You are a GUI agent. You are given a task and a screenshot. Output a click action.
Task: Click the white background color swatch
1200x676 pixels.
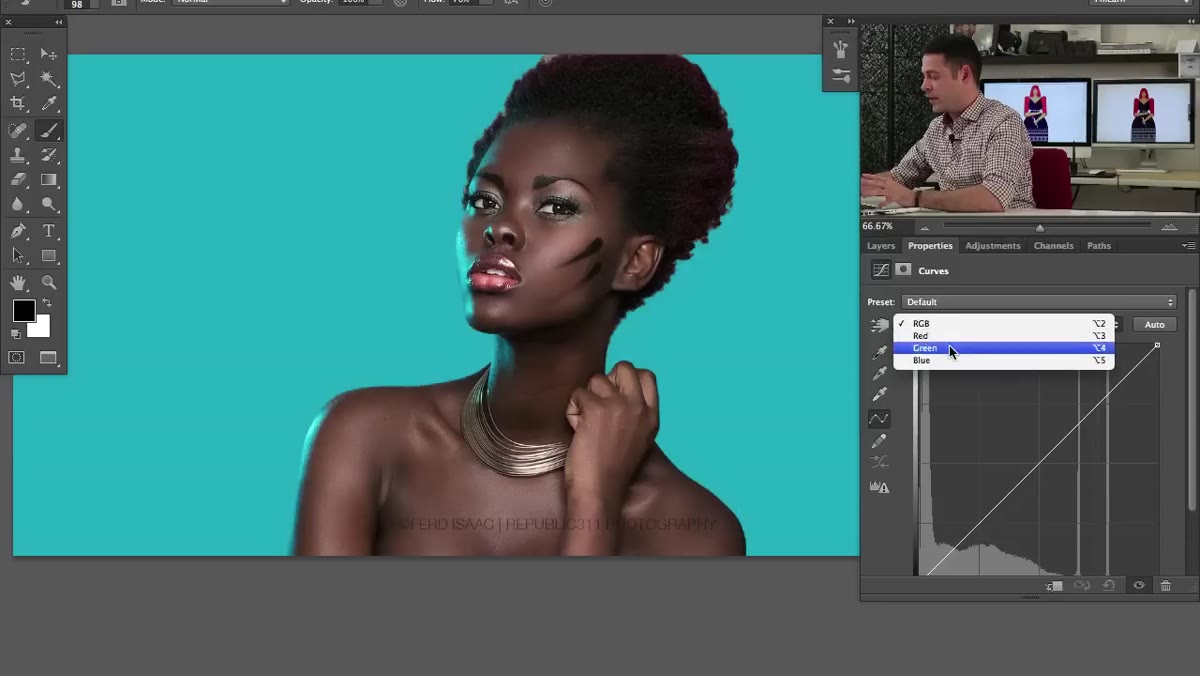42,329
